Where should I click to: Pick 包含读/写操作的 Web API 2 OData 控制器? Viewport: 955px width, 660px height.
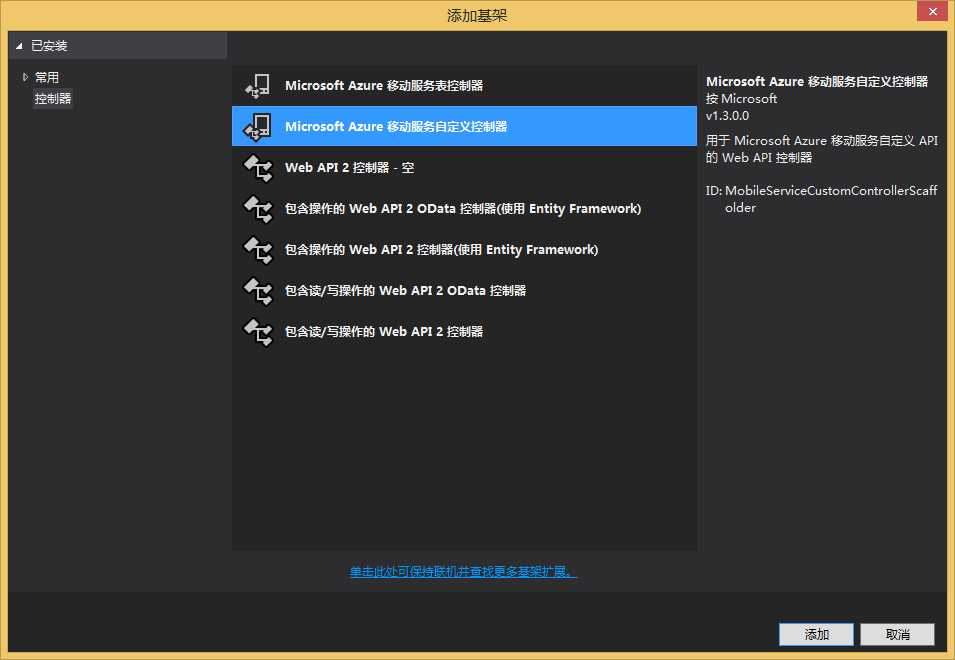(x=464, y=290)
